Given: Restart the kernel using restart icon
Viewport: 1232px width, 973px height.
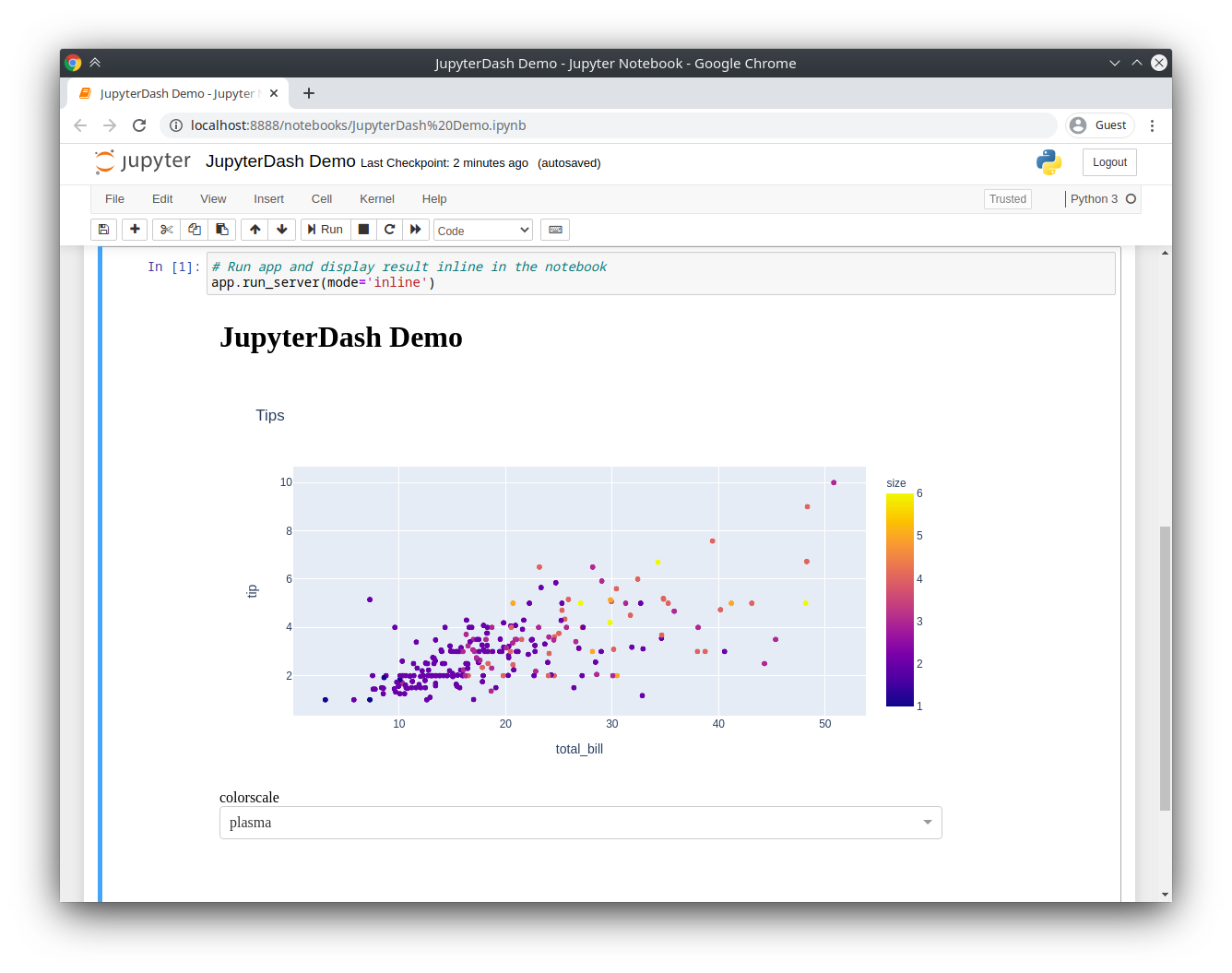Looking at the screenshot, I should pyautogui.click(x=389, y=229).
